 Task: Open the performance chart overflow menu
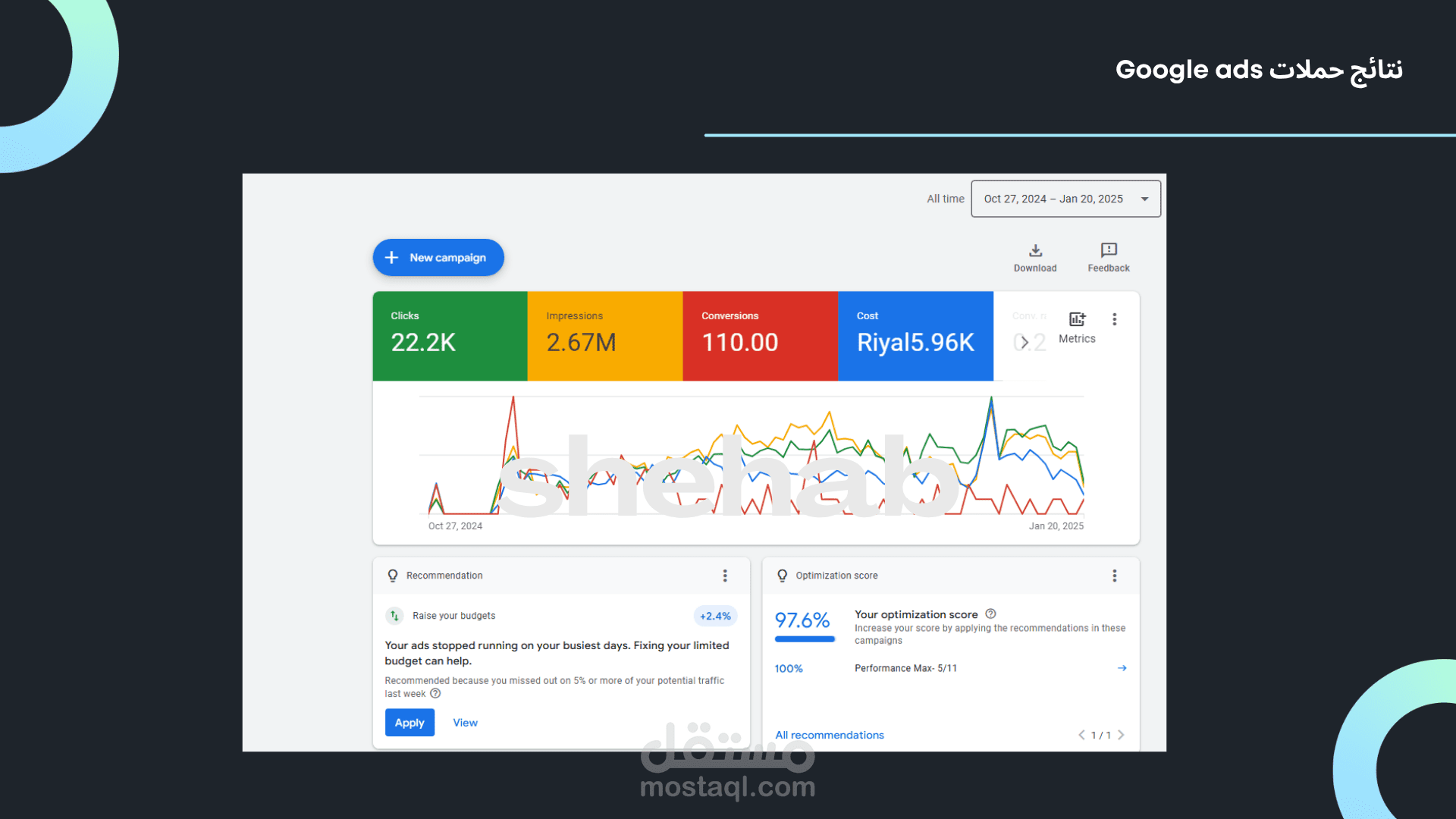1115,319
